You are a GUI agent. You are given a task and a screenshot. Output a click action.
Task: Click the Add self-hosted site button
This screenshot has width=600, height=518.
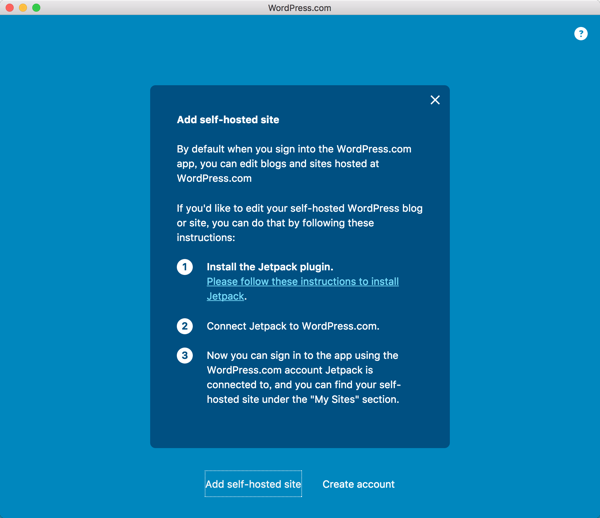point(253,484)
